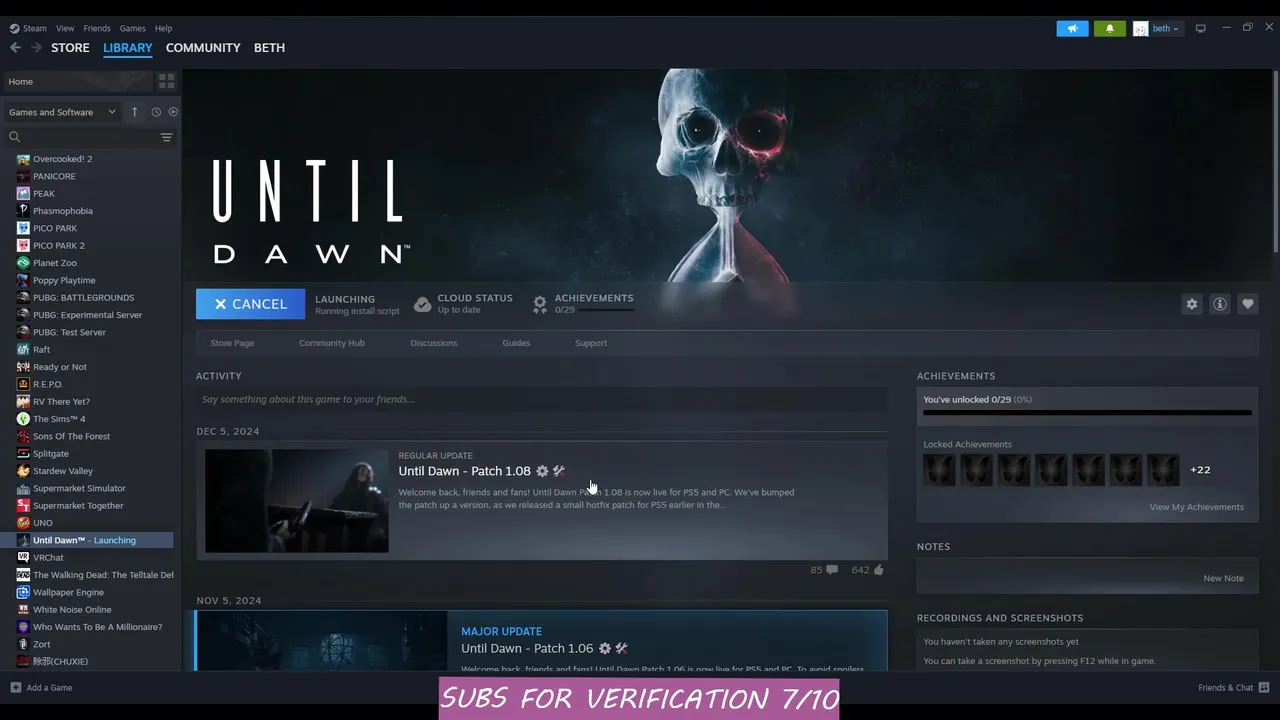The height and width of the screenshot is (720, 1280).
Task: Open the green notifications bell
Action: (1109, 28)
